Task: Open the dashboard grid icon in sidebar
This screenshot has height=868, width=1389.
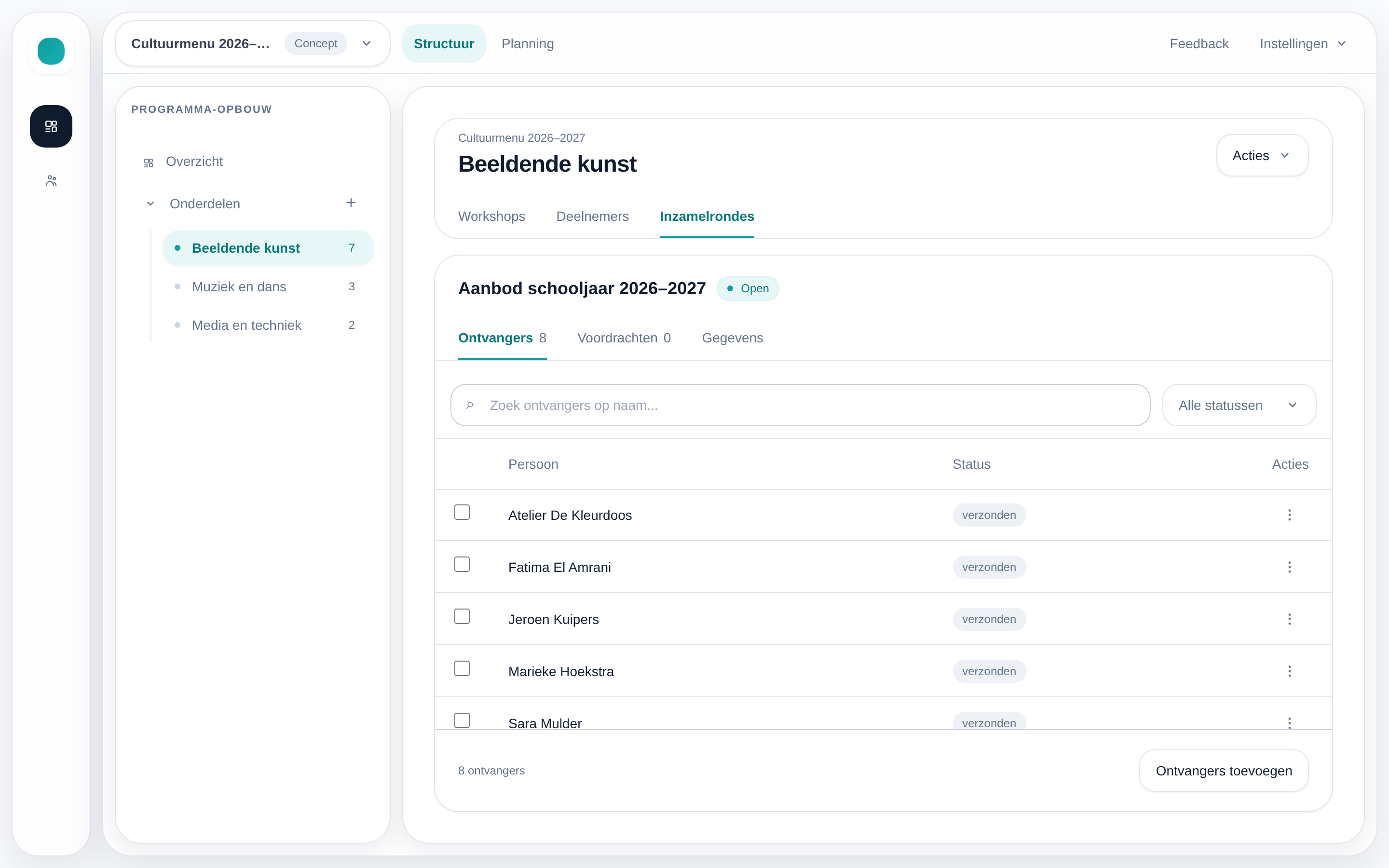Action: pos(51,126)
